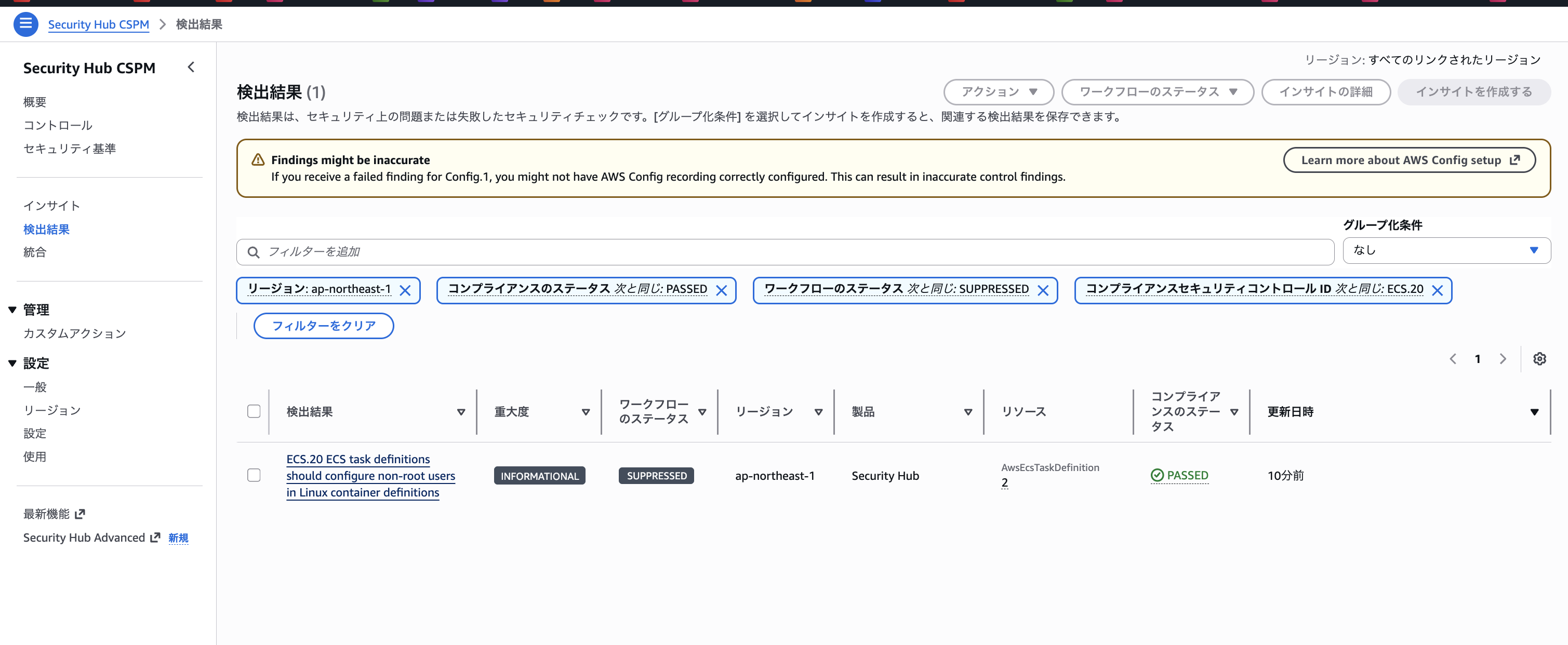Click the AwsEcsTaskDefinition resource link 2

coord(1004,482)
